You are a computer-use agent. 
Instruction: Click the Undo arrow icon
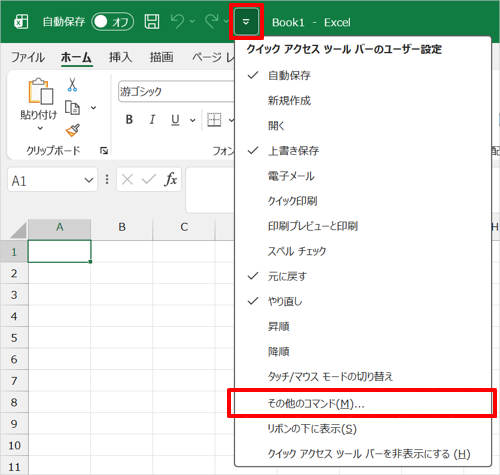(x=177, y=21)
